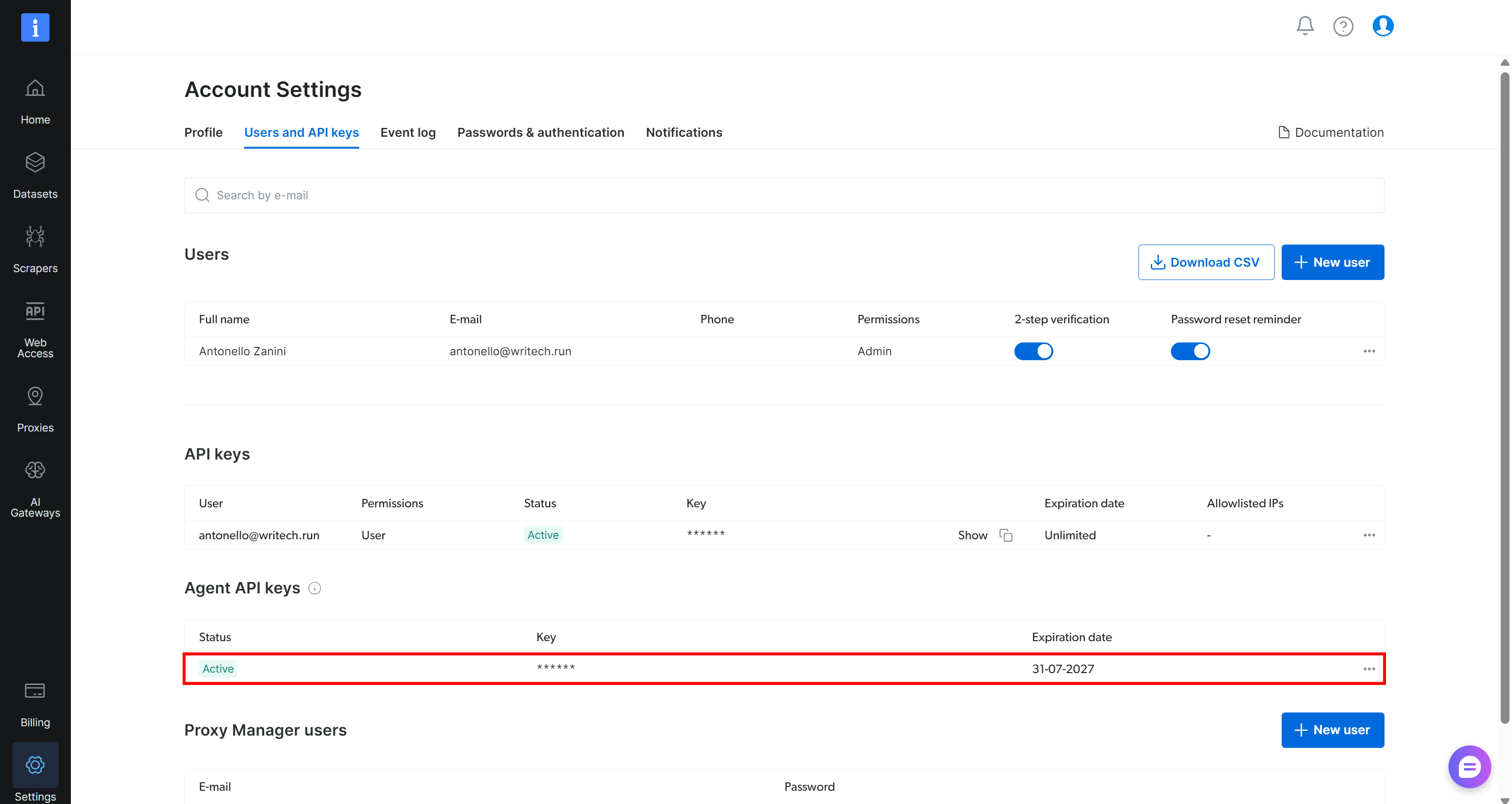Screen dimensions: 1512x804
Task: Open the live chat bubble
Action: click(1470, 767)
